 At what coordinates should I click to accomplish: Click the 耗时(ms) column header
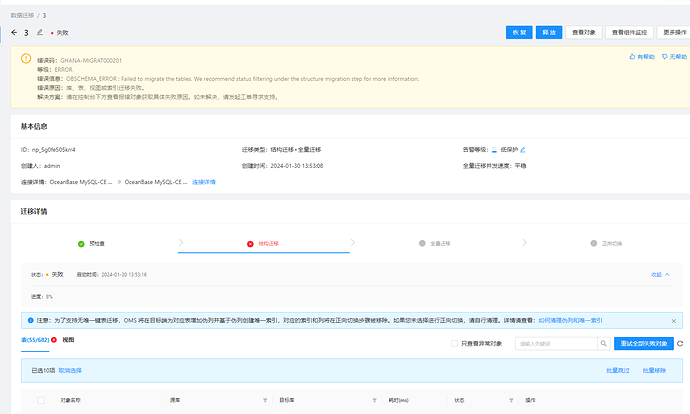tap(398, 400)
